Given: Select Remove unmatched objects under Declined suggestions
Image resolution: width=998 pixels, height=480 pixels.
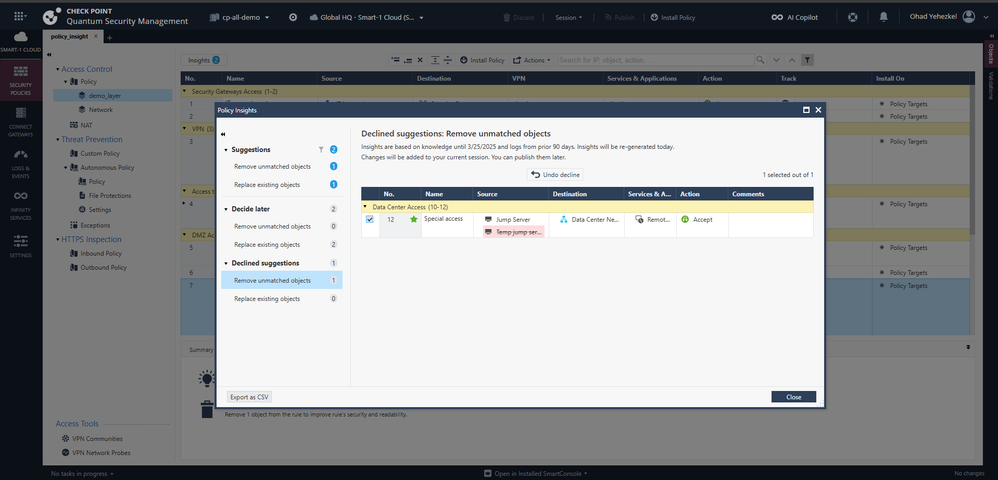Looking at the screenshot, I should [281, 281].
